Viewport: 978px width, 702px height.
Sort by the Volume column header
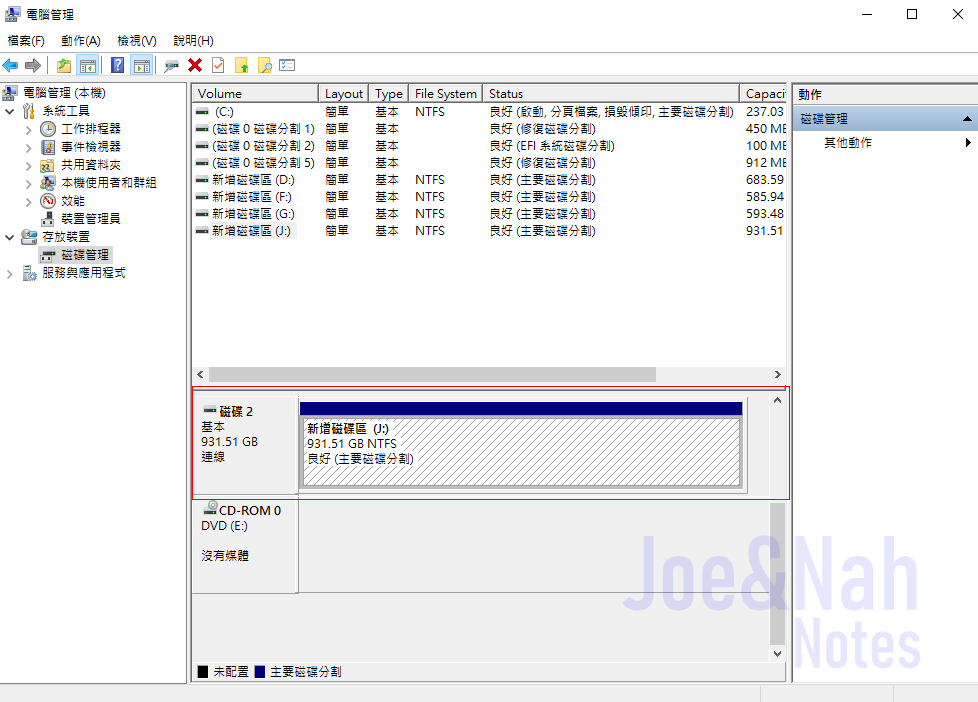(255, 94)
